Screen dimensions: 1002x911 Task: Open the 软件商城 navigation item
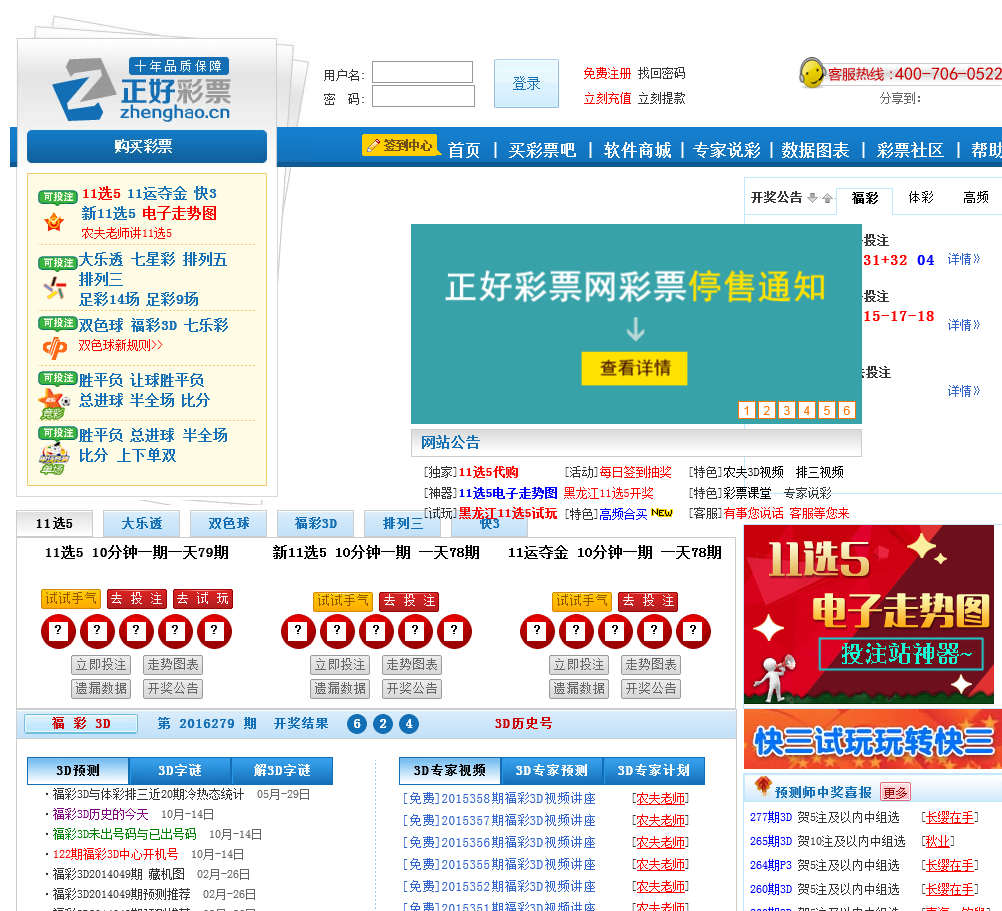tap(637, 150)
